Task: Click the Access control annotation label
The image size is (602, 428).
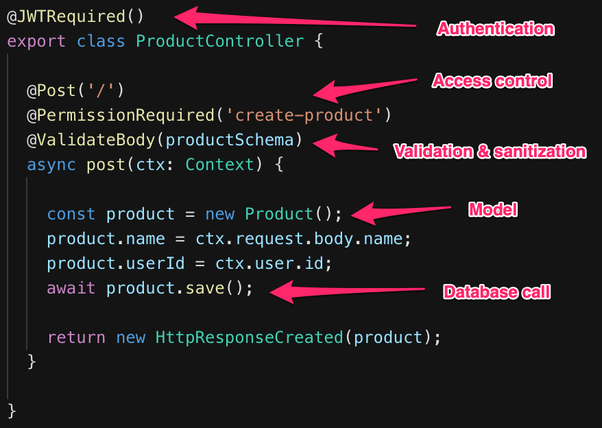Action: [x=492, y=81]
